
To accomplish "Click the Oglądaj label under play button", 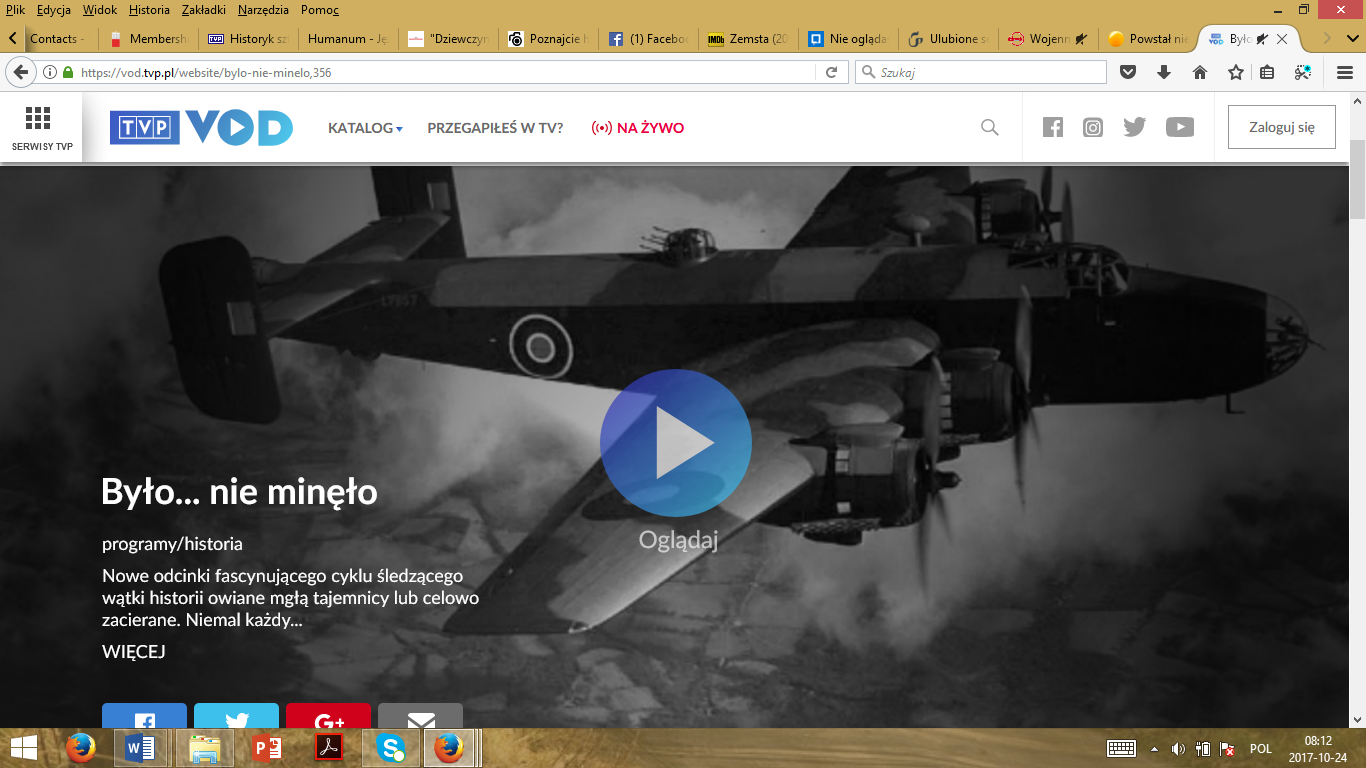I will 678,540.
